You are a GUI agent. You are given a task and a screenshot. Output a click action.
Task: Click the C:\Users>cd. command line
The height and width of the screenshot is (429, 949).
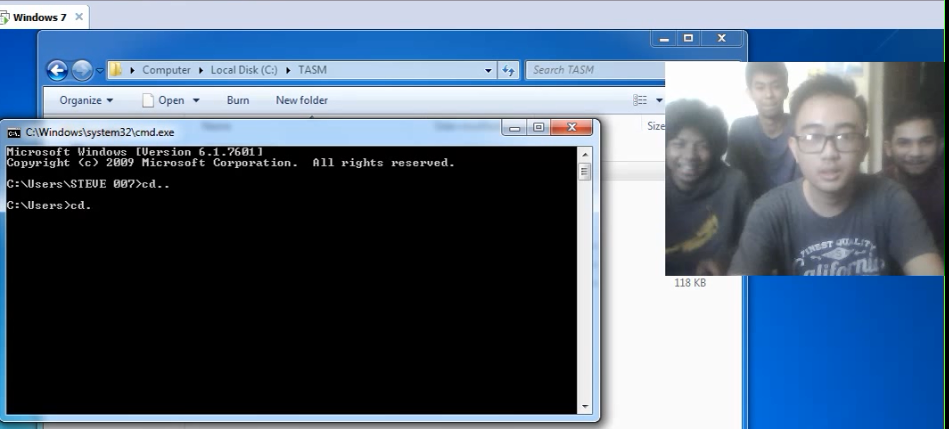coord(49,206)
